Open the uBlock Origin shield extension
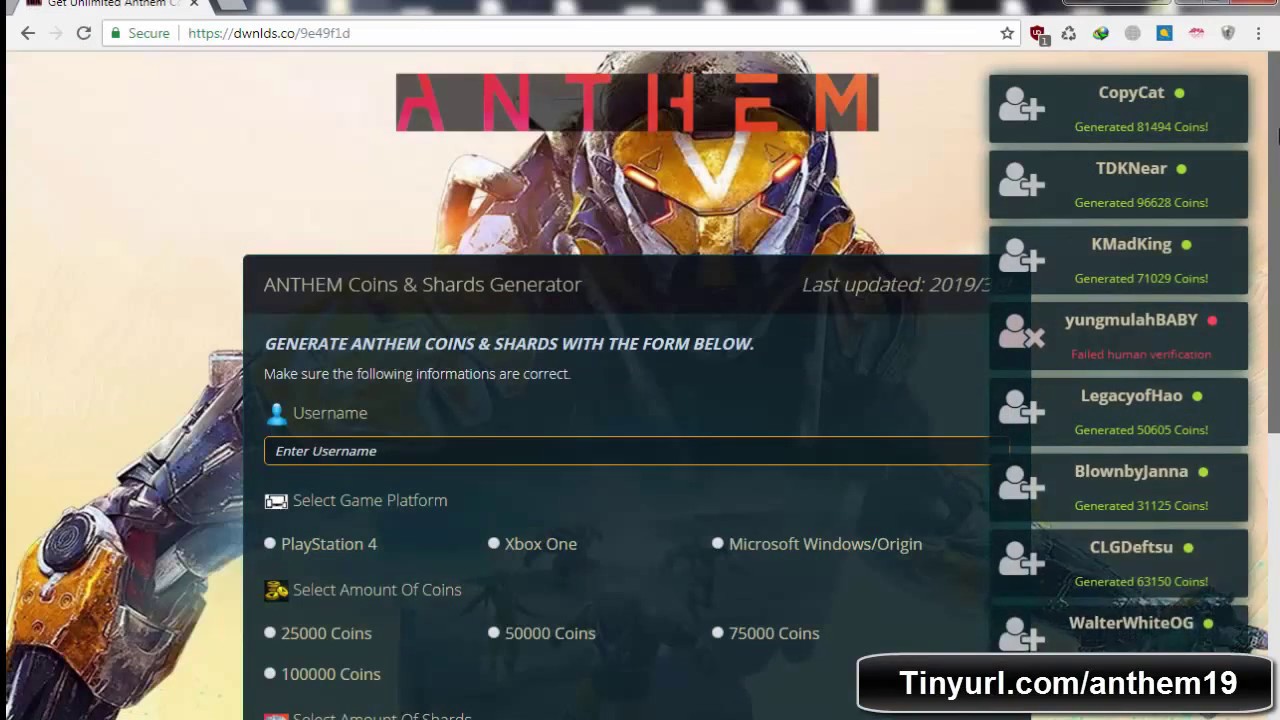This screenshot has width=1280, height=720. (1038, 34)
